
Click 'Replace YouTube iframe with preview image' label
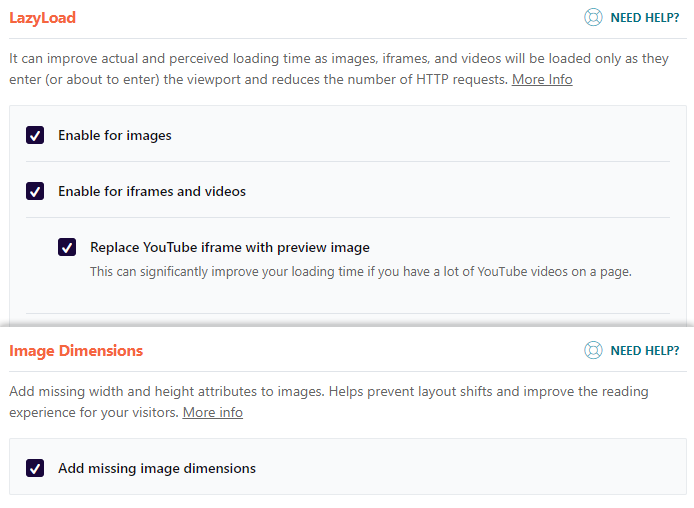coord(230,247)
